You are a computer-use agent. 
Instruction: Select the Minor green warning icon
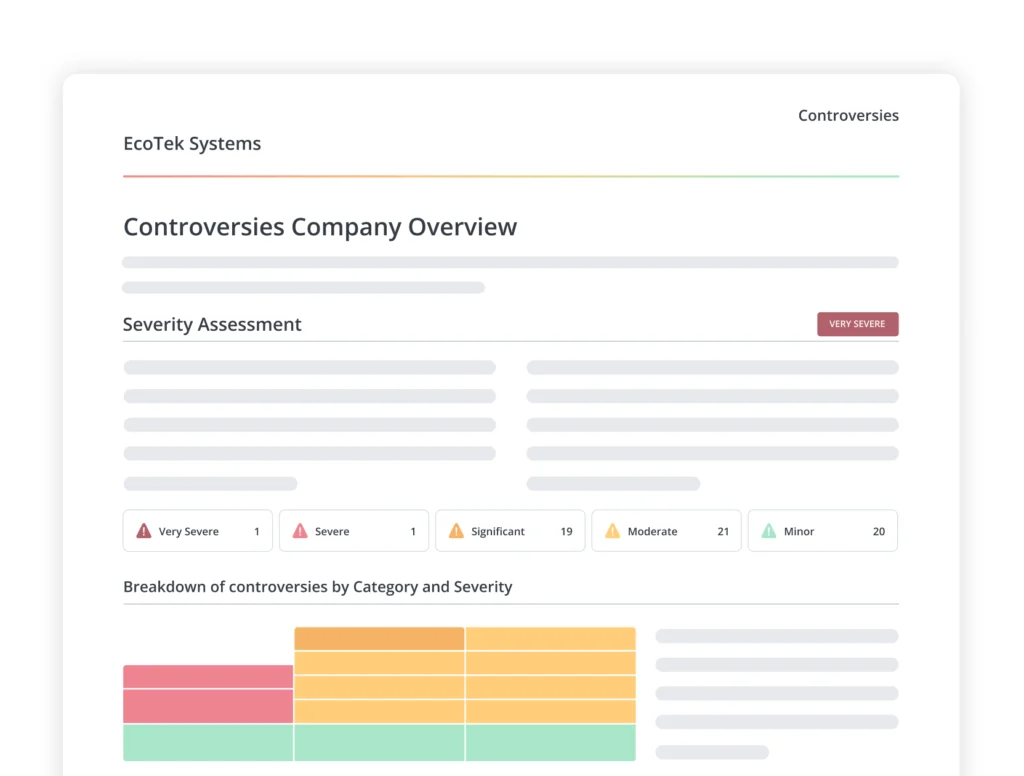click(768, 531)
